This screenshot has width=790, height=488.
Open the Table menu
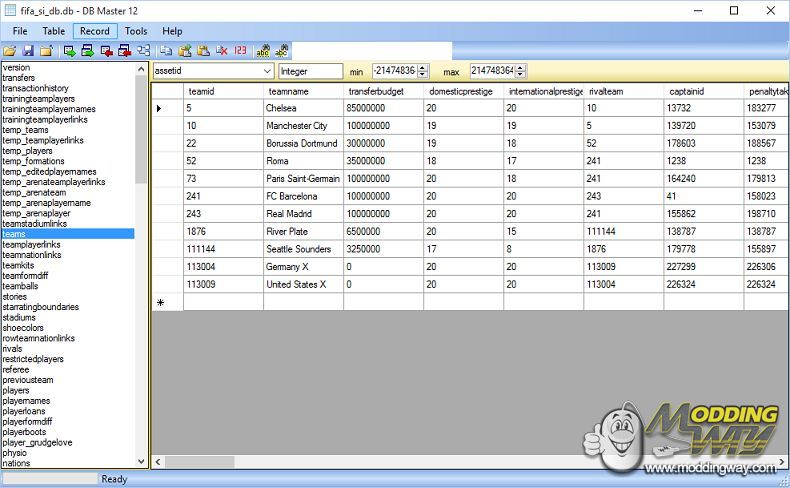53,31
